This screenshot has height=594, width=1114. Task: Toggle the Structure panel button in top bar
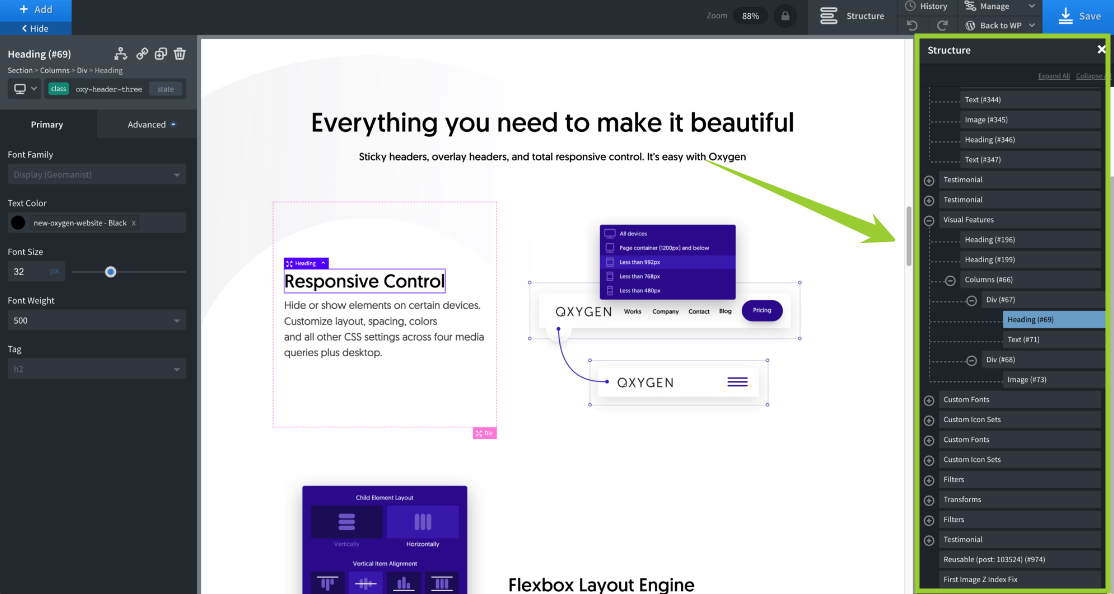click(x=853, y=16)
